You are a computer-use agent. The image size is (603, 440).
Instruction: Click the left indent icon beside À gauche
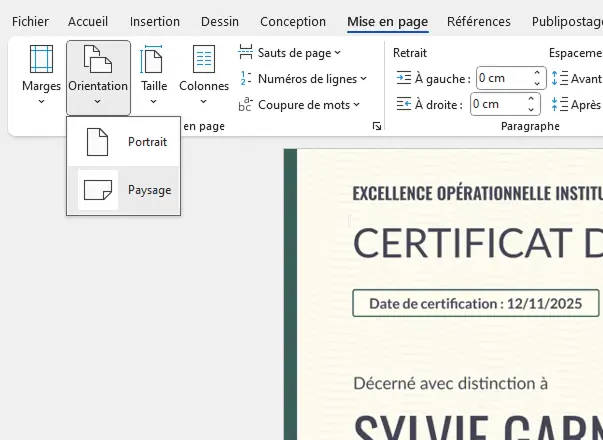[x=404, y=78]
